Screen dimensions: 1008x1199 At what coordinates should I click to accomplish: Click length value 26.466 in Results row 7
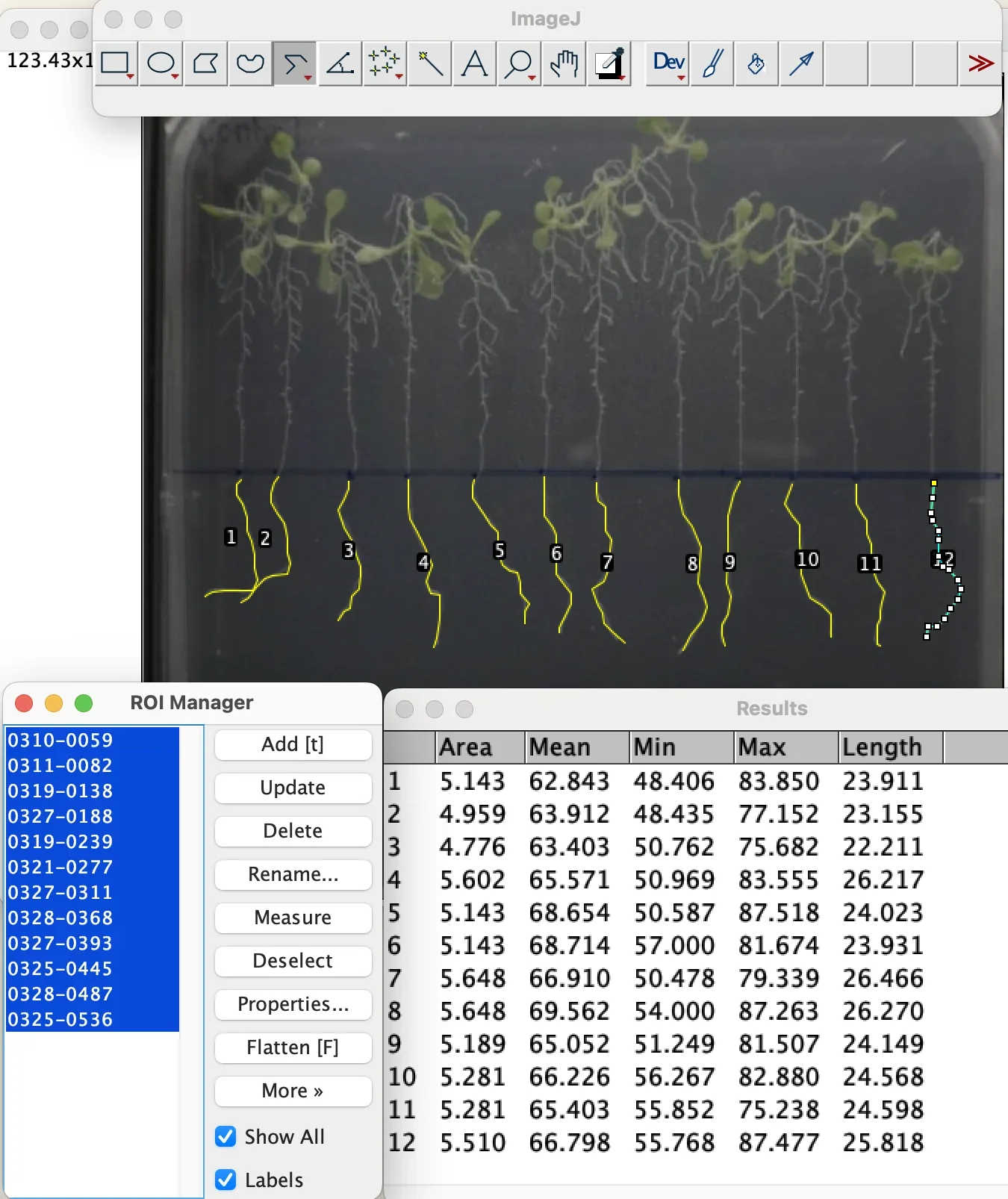point(883,978)
